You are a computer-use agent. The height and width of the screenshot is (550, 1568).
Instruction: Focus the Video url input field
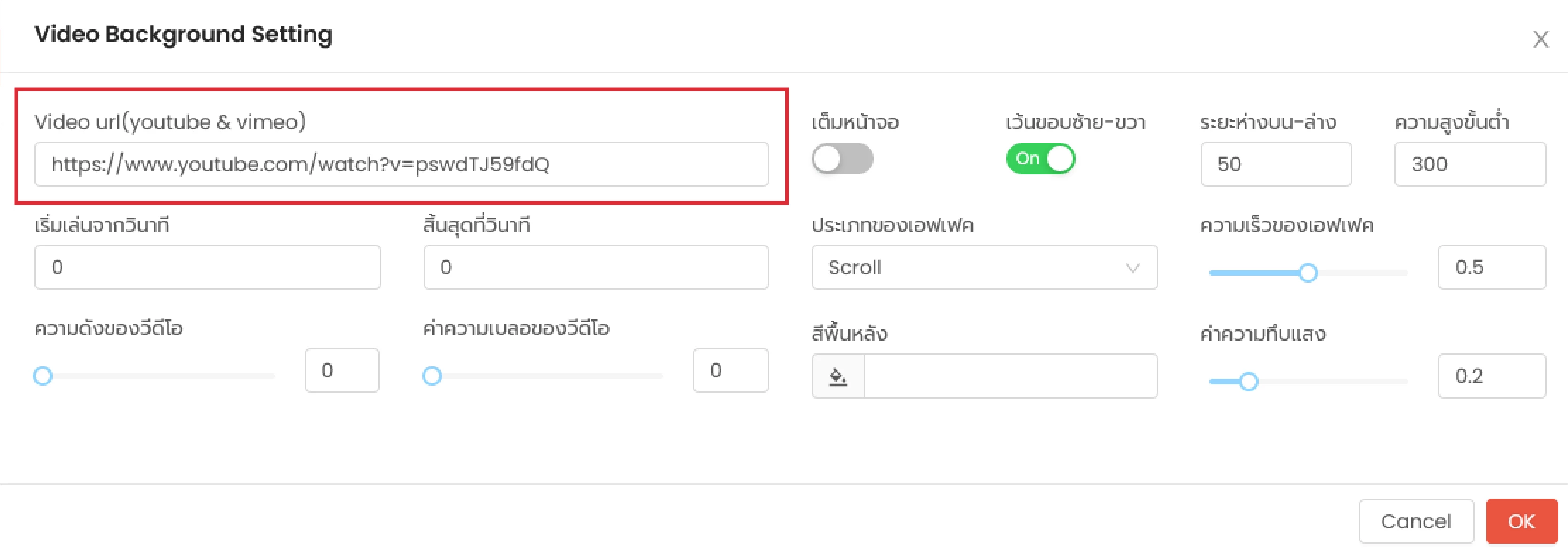(402, 164)
